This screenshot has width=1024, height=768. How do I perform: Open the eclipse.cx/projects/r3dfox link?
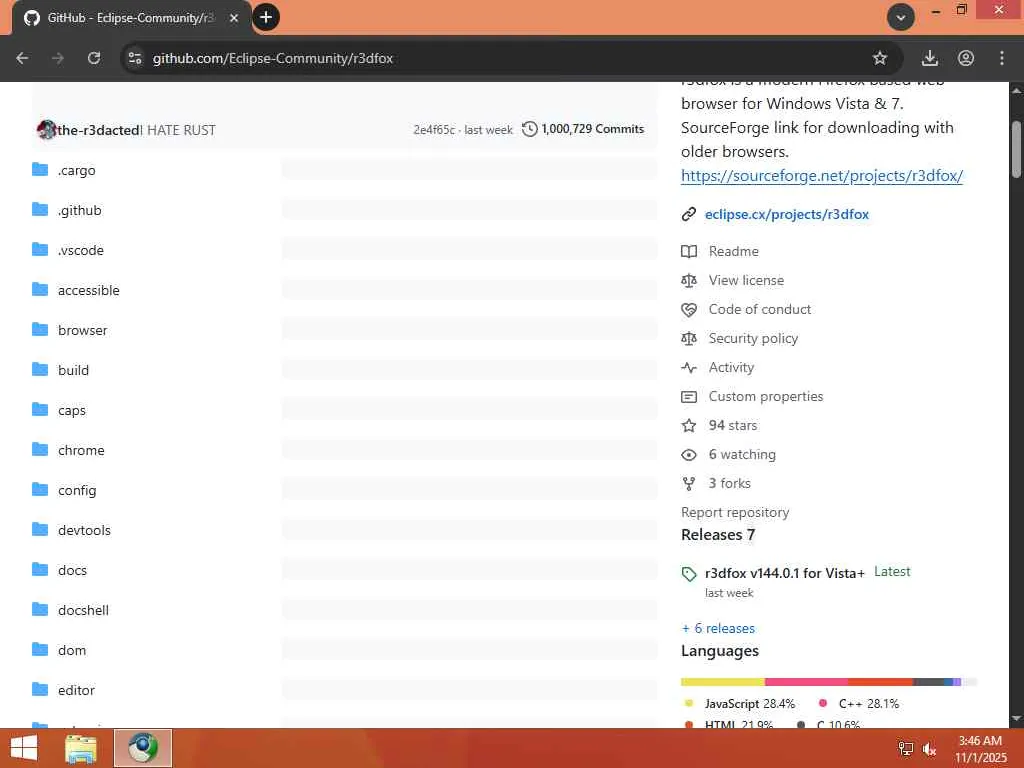787,214
